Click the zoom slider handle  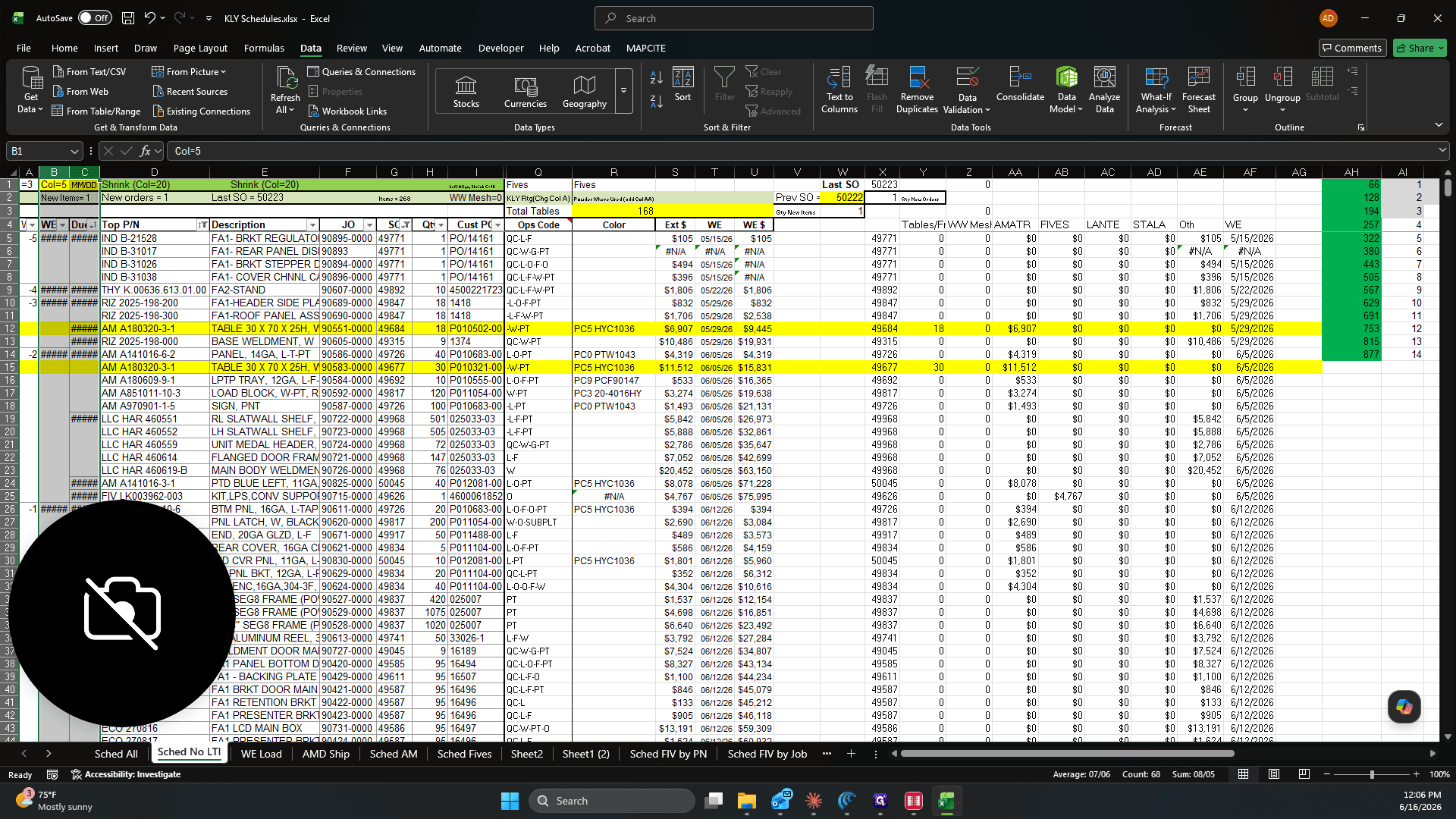[1372, 774]
